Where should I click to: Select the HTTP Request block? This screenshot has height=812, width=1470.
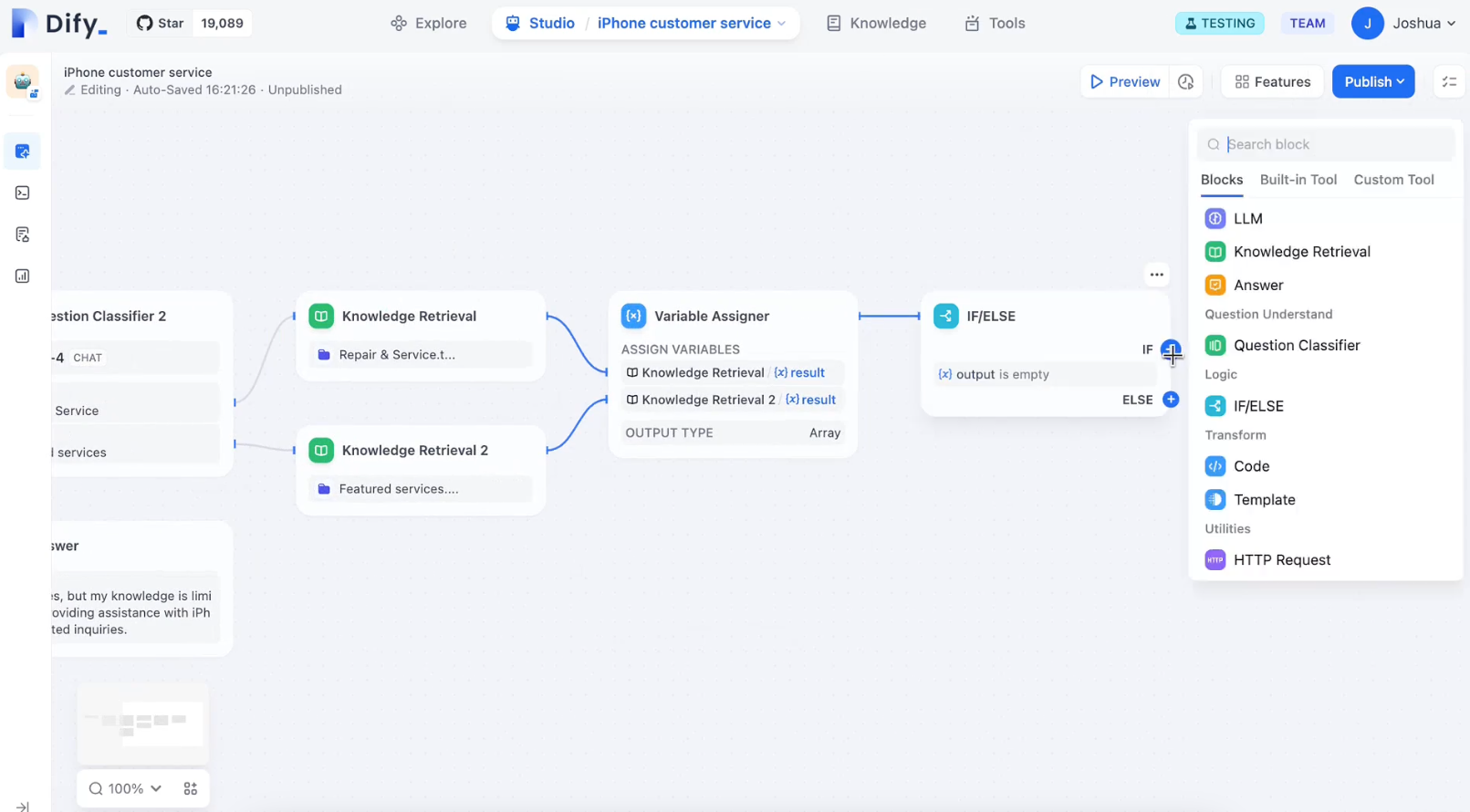(x=1281, y=560)
